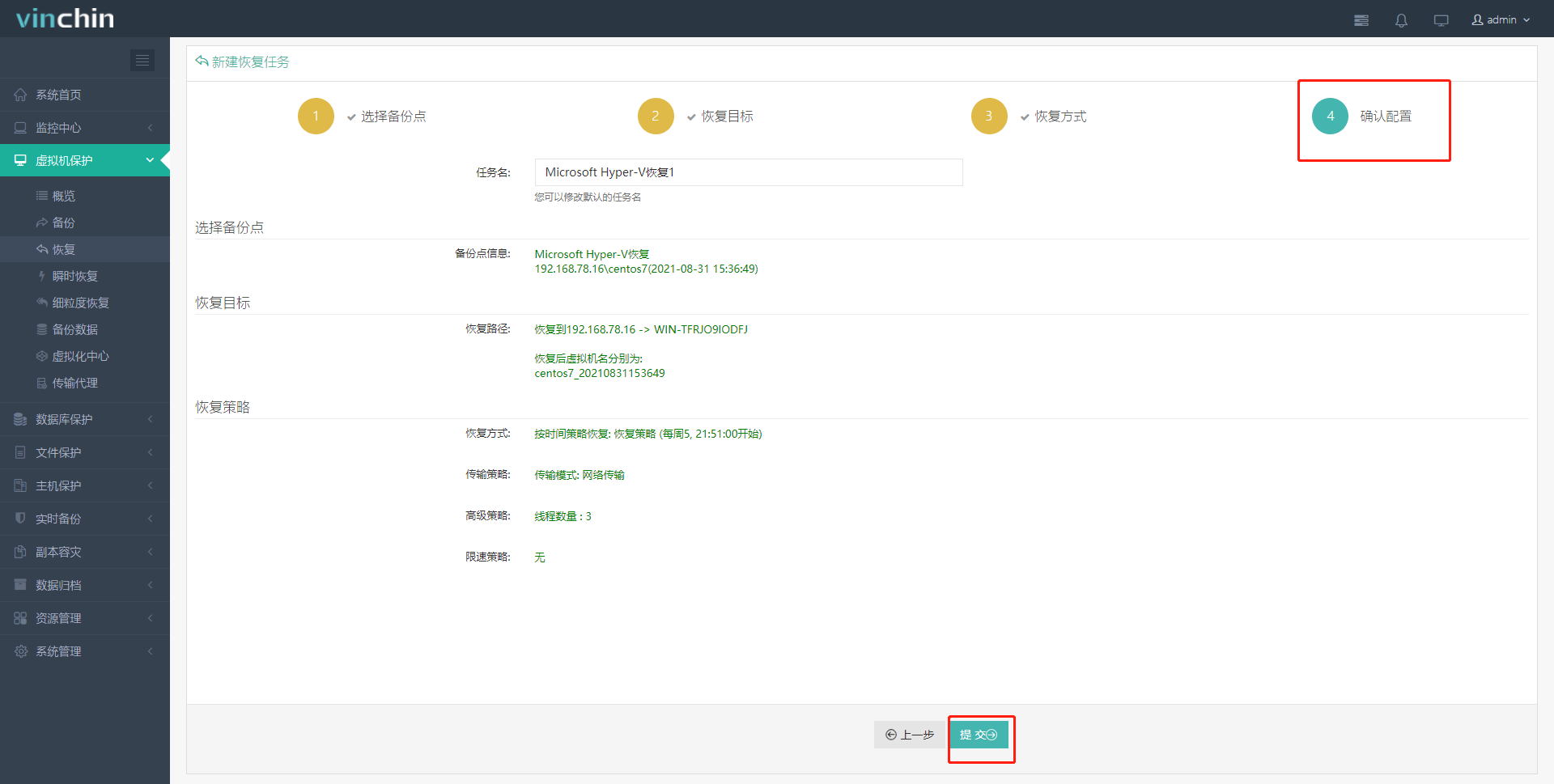Viewport: 1554px width, 784px height.
Task: Click the 文件保护 file icon
Action: point(20,452)
